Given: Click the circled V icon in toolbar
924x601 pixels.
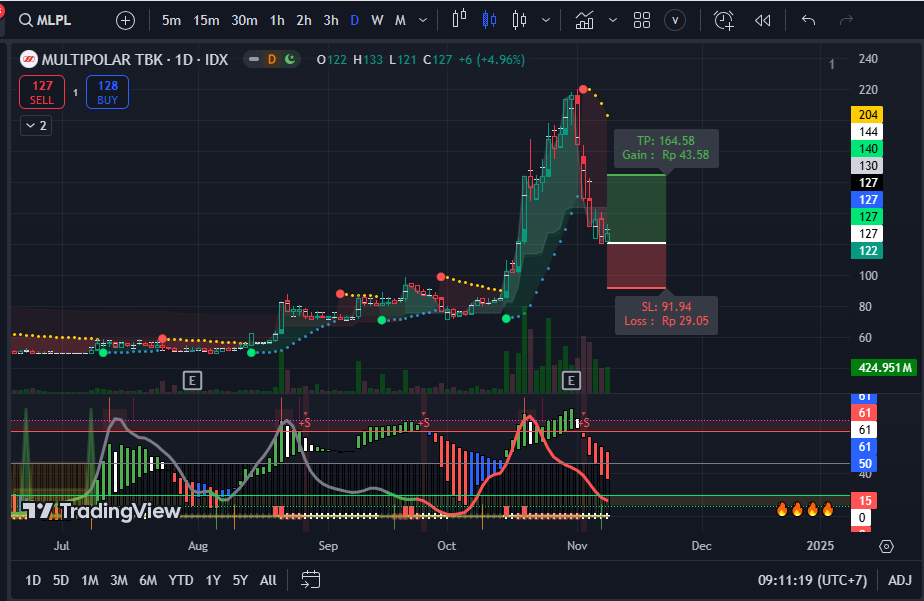Looking at the screenshot, I should tap(675, 21).
